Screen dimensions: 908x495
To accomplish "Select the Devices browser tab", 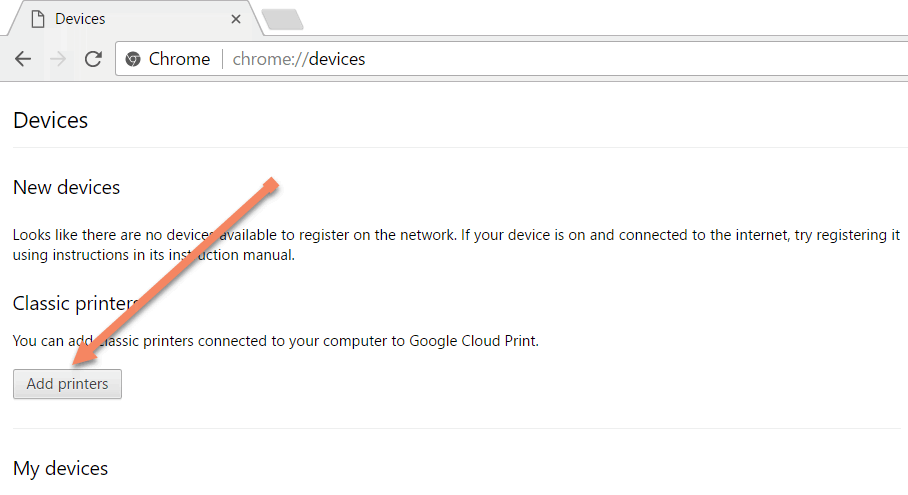I will [130, 19].
